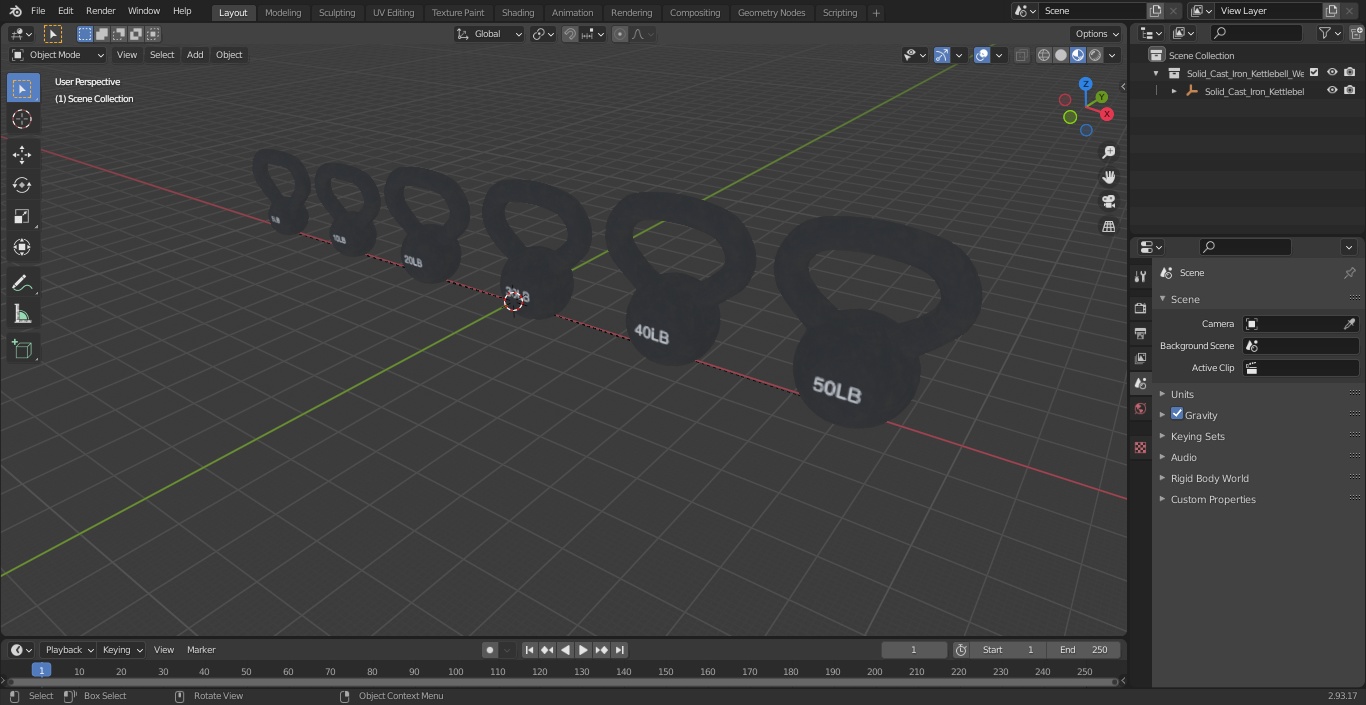The height and width of the screenshot is (705, 1366).
Task: Pin the Scene properties panel
Action: [1349, 273]
